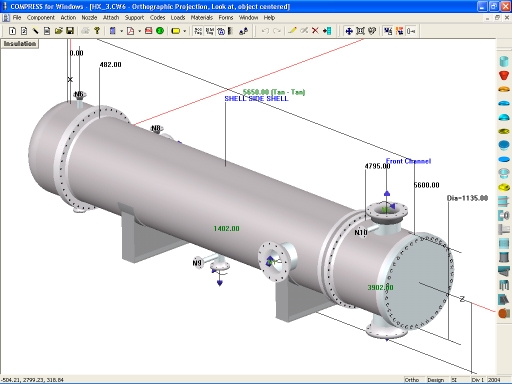Click the blue vessel report icon
This screenshot has height=384, width=512.
point(113,31)
